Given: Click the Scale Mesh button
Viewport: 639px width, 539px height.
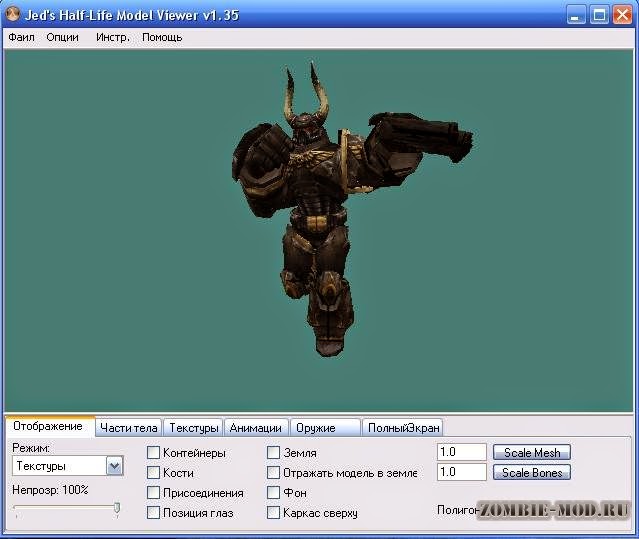Looking at the screenshot, I should [532, 452].
